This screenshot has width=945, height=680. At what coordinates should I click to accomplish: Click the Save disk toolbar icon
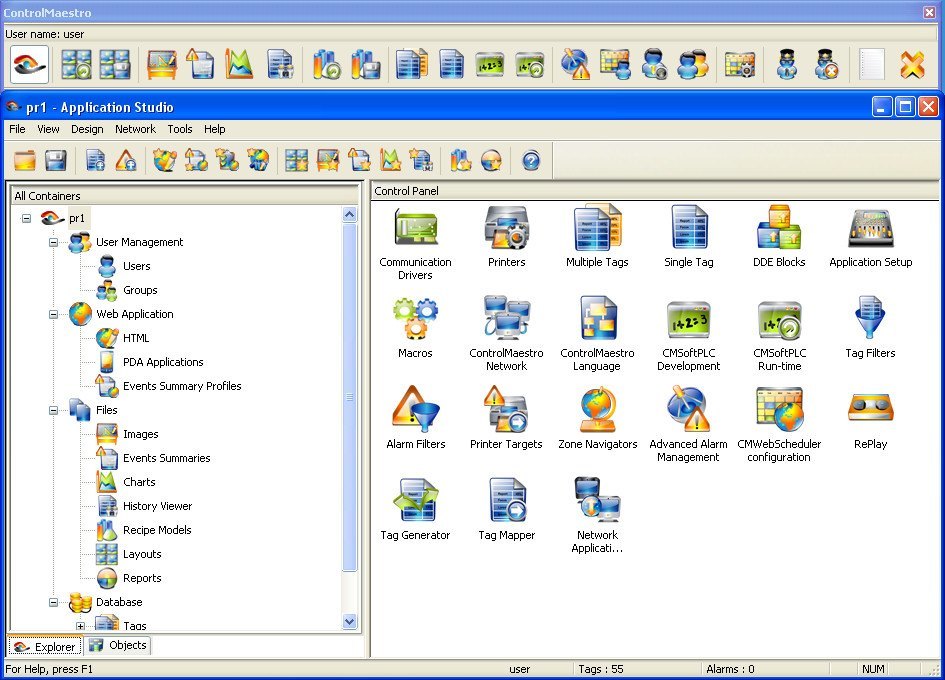[x=56, y=160]
